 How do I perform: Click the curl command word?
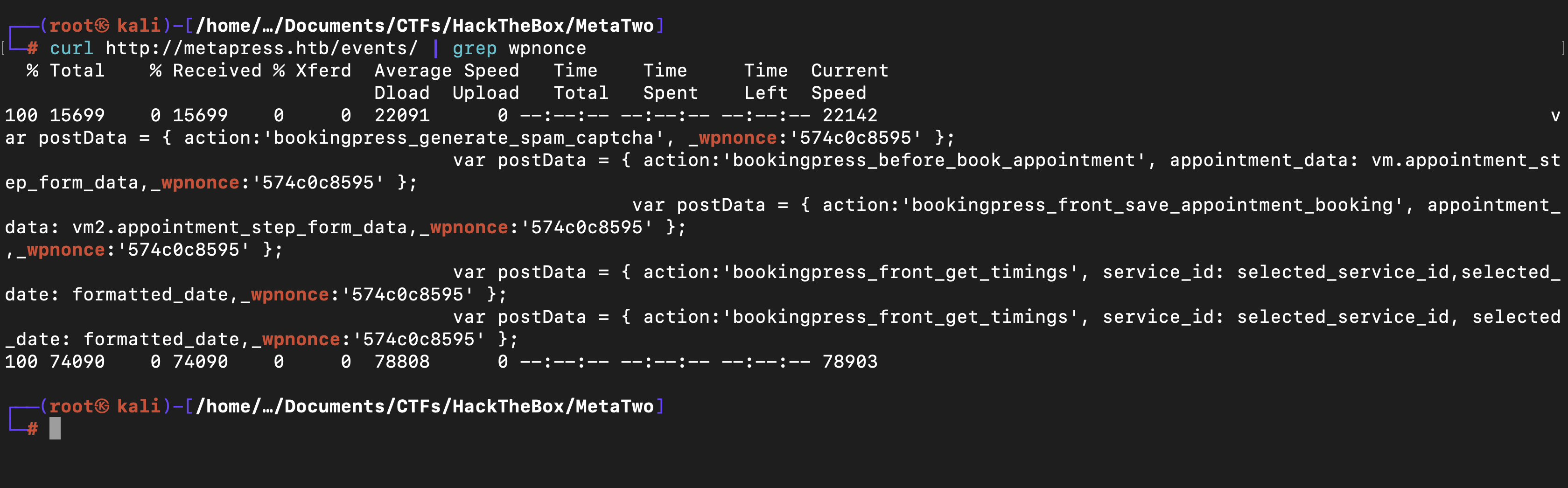point(71,48)
